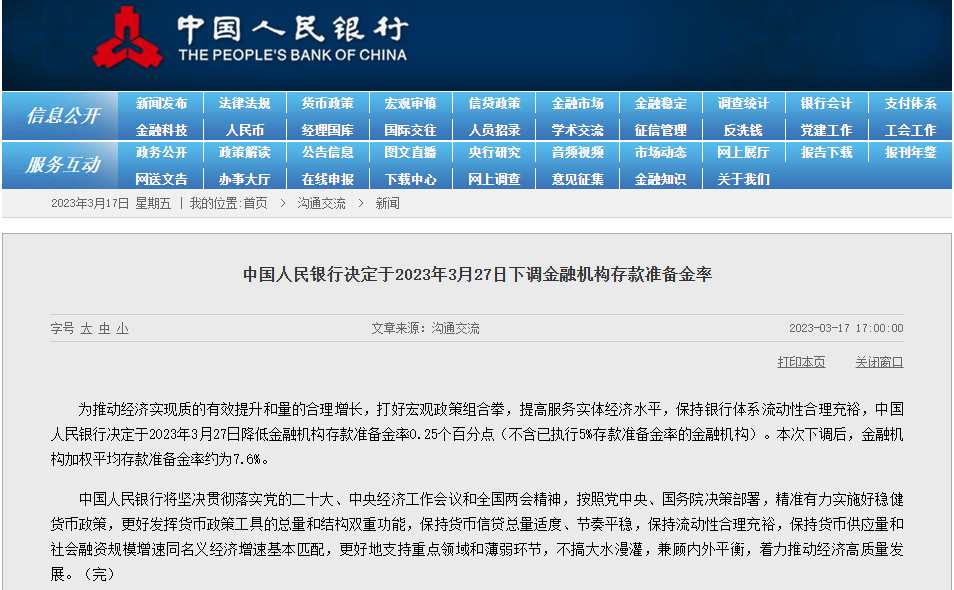Open 金融科技 navigation link

tap(161, 130)
